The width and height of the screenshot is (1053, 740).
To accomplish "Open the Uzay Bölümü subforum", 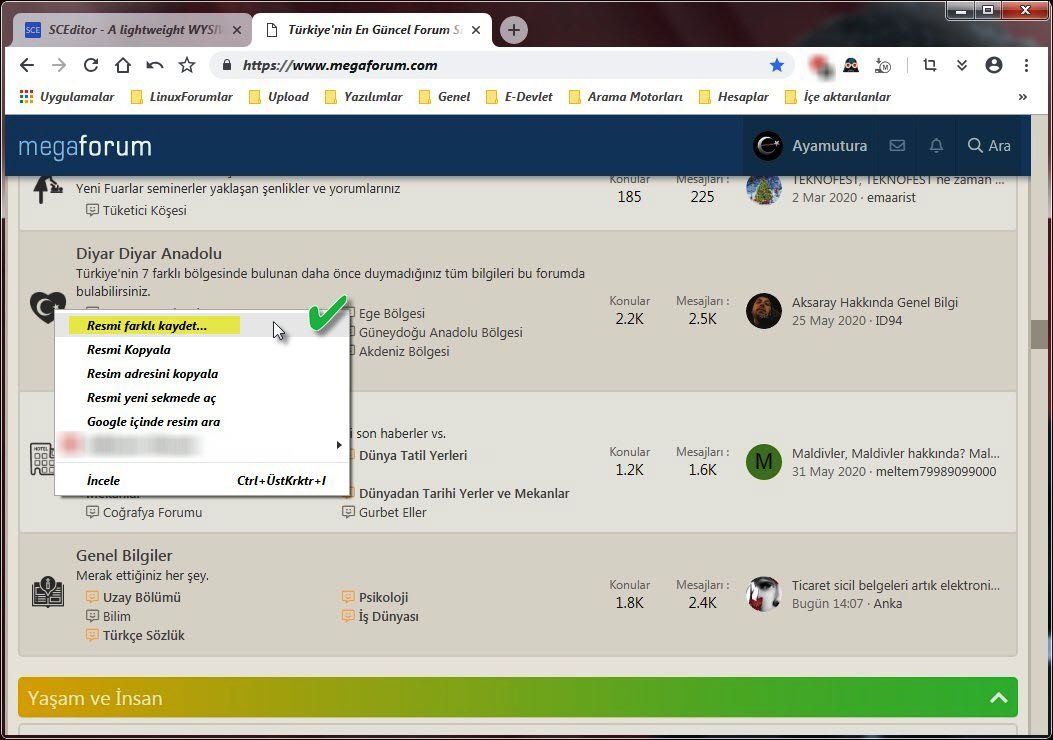I will pyautogui.click(x=142, y=598).
